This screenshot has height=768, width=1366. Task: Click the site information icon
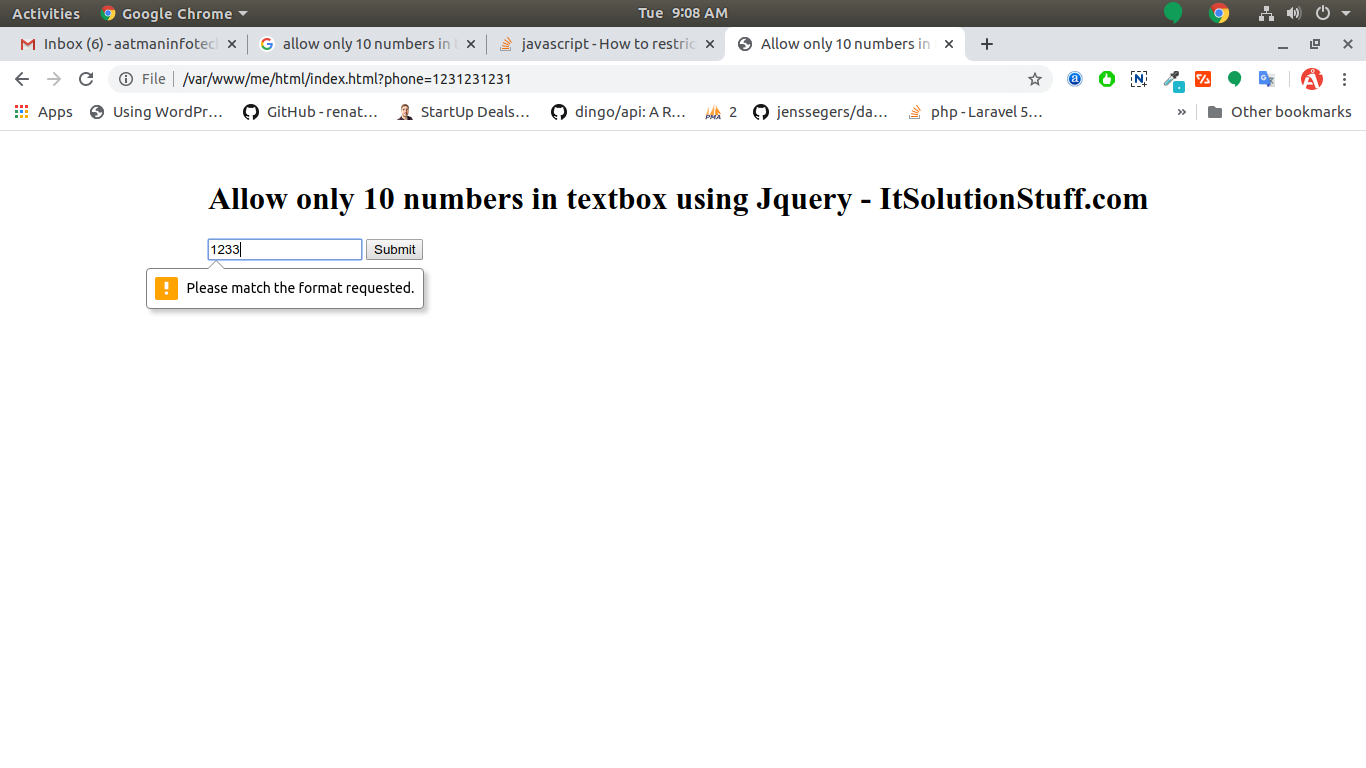[x=126, y=79]
